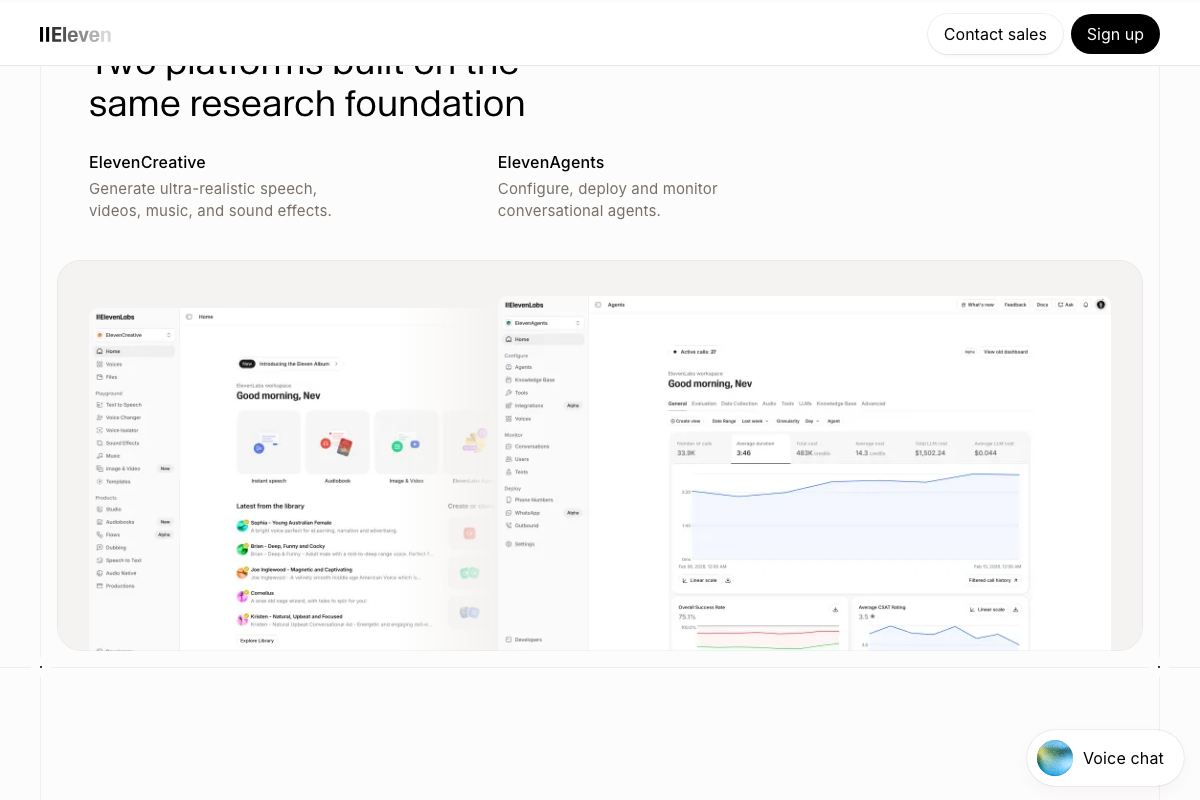This screenshot has width=1200, height=800.
Task: Click the Explore Library button
Action: click(257, 640)
